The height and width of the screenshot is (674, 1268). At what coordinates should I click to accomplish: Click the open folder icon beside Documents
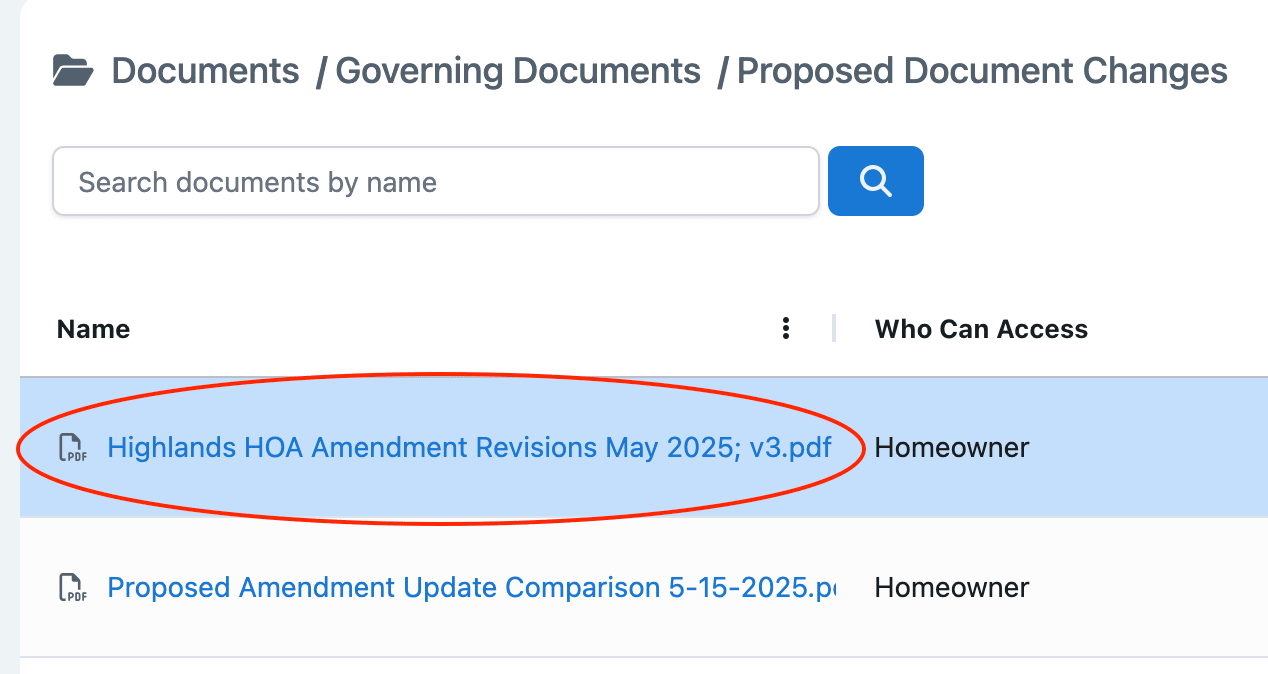pyautogui.click(x=73, y=71)
